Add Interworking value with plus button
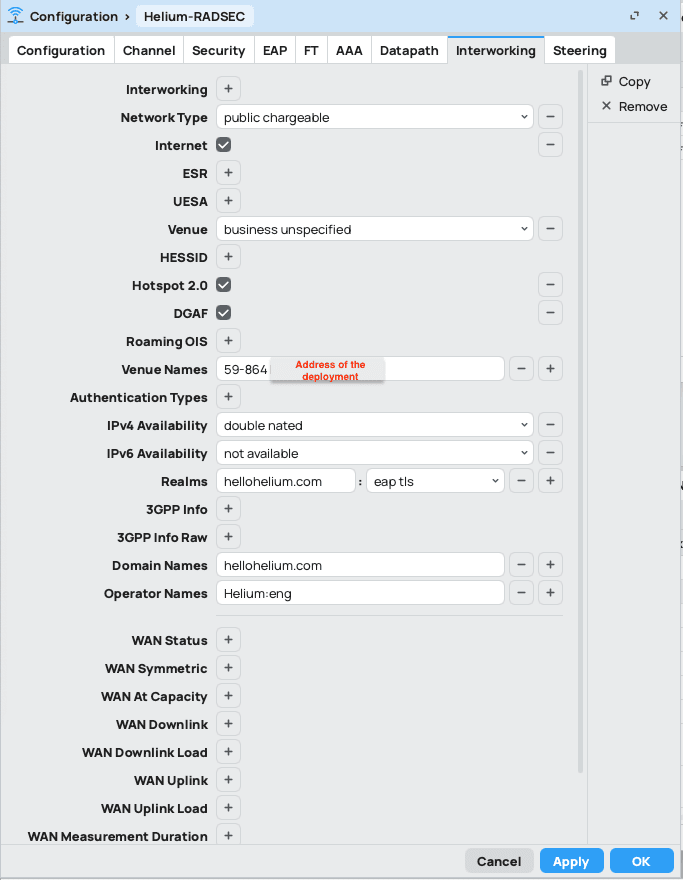The width and height of the screenshot is (683, 880). (x=228, y=89)
